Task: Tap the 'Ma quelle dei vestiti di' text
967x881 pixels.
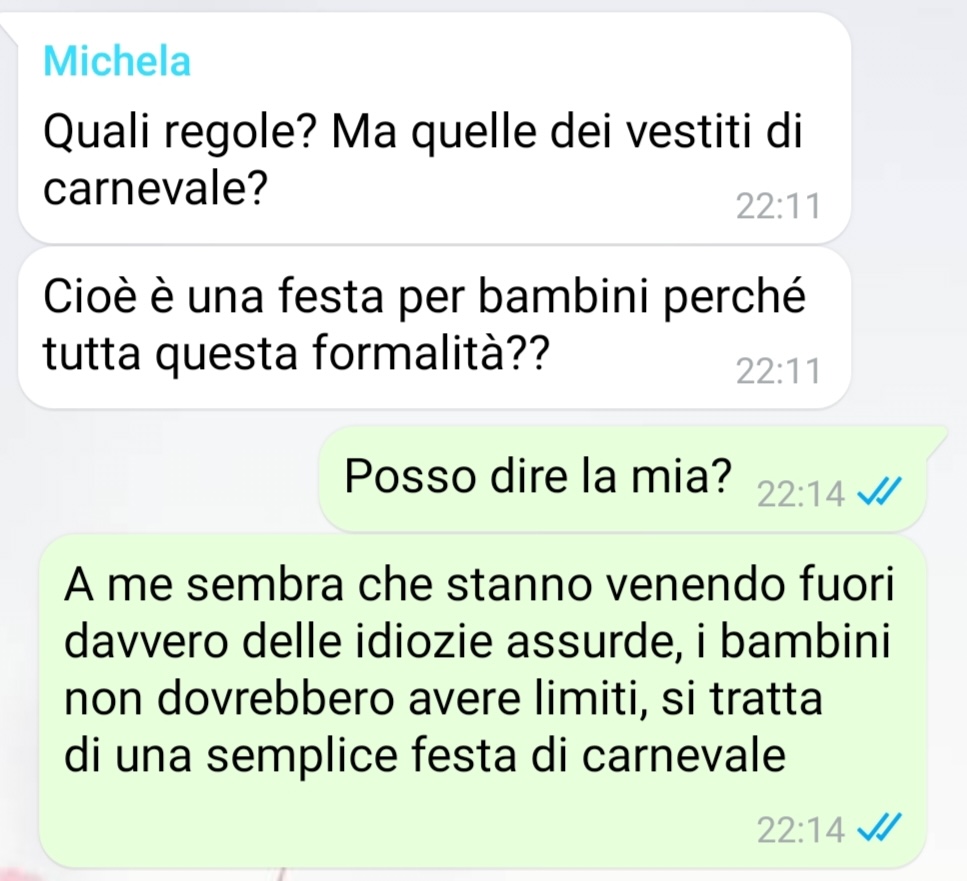Action: (567, 131)
